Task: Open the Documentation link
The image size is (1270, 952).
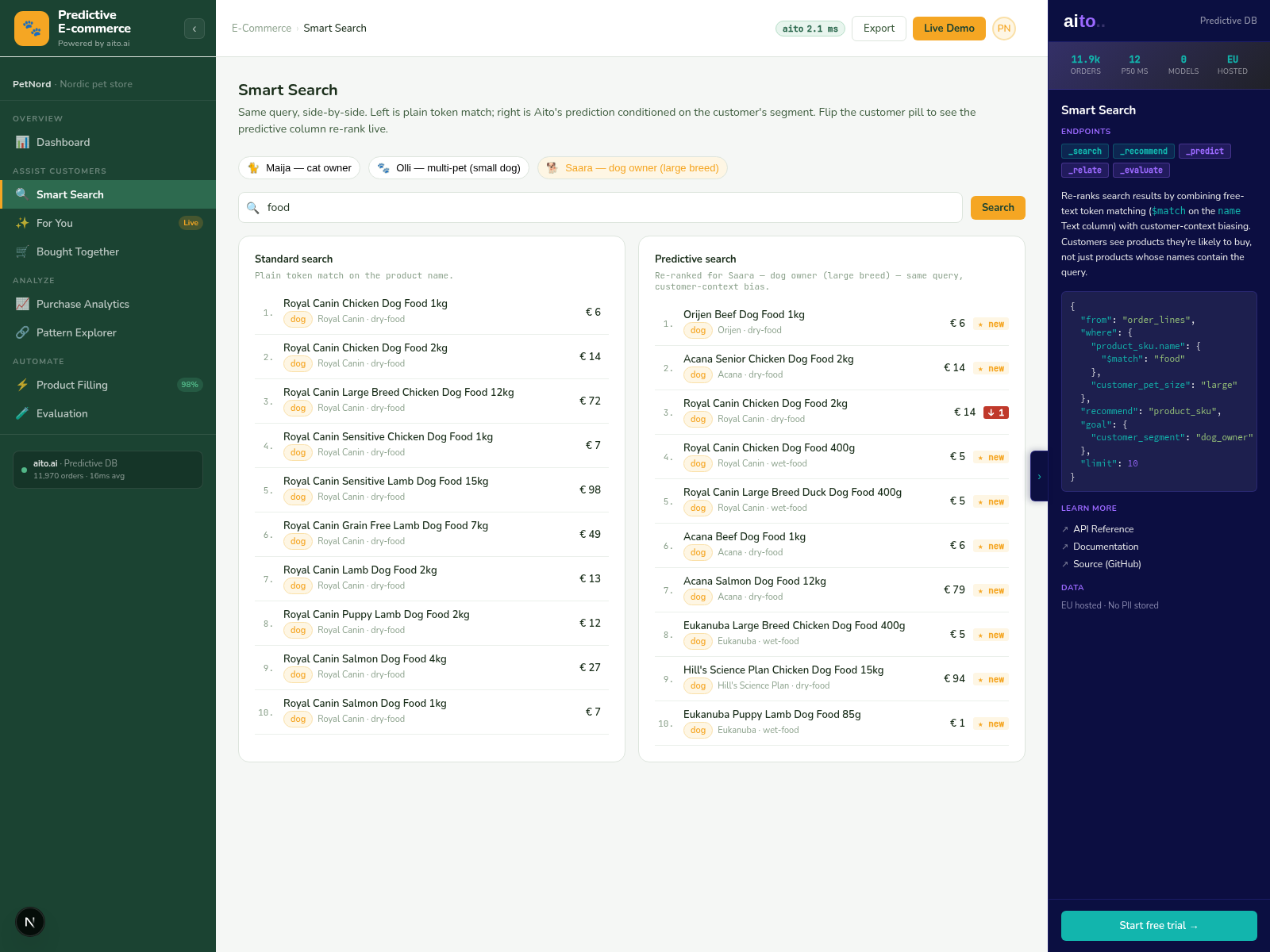Action: pos(1106,547)
